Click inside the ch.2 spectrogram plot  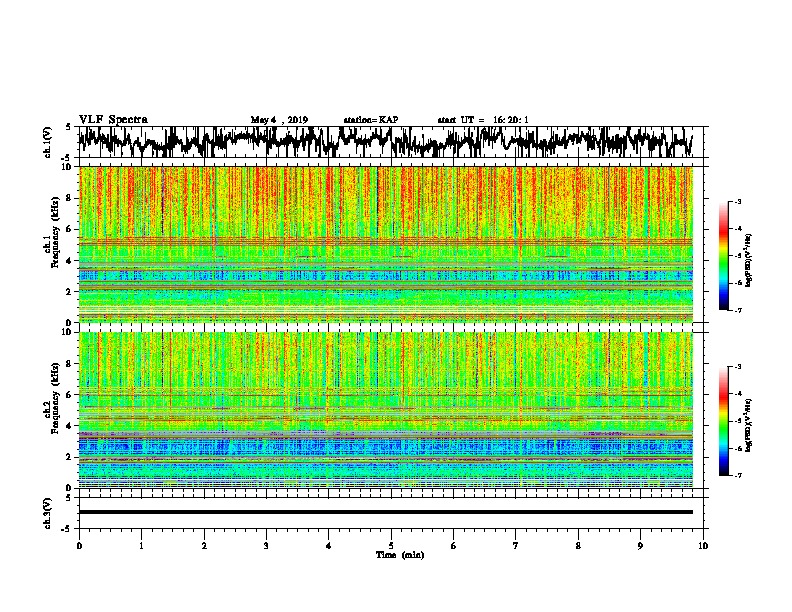click(385, 410)
